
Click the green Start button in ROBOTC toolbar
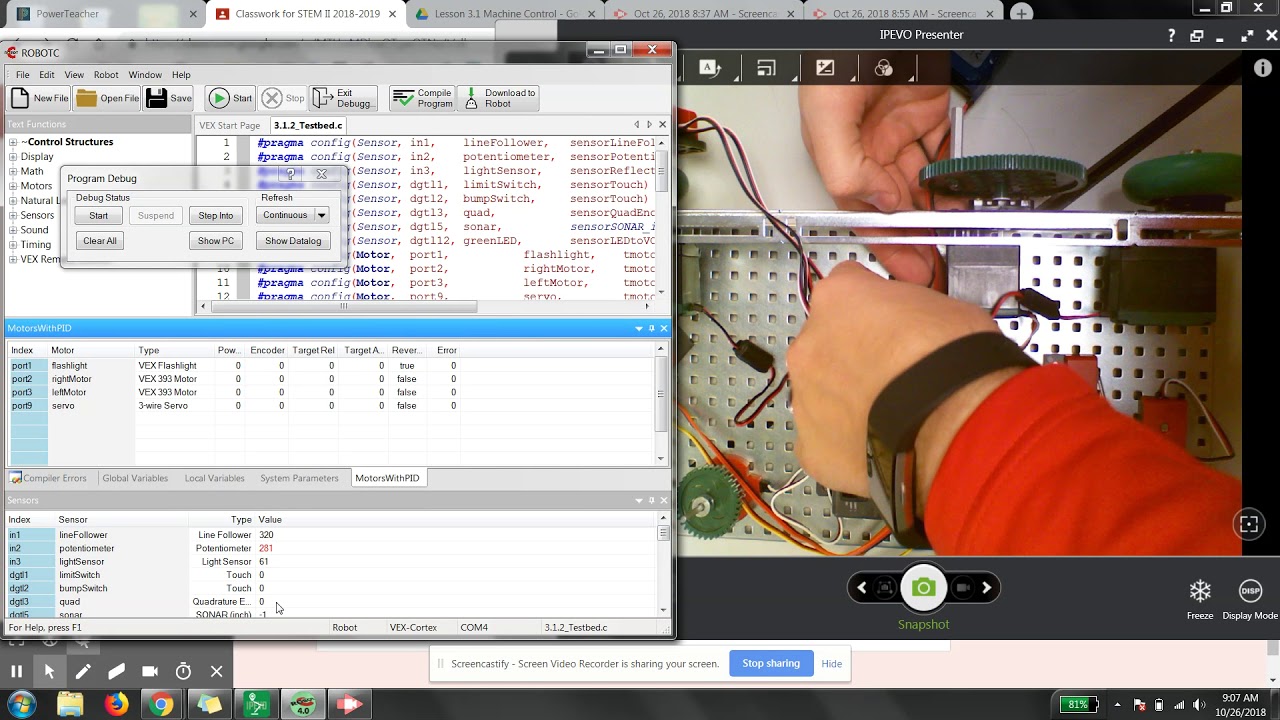click(230, 98)
